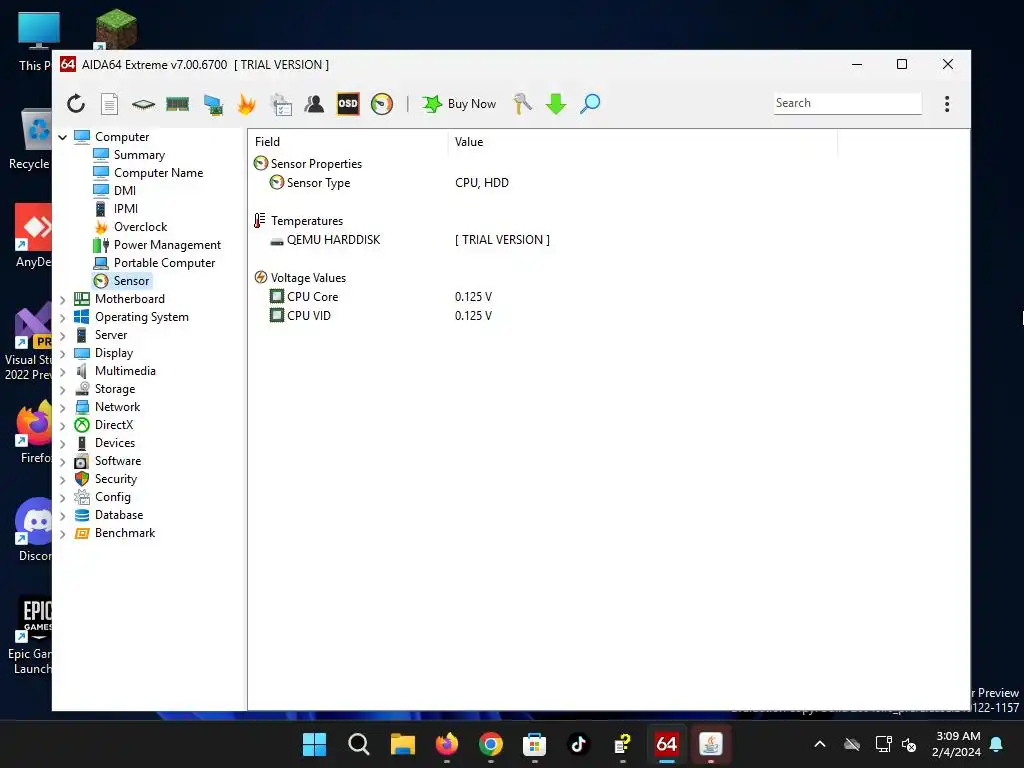The image size is (1024, 768).
Task: Expand the Motherboard node
Action: click(x=63, y=300)
